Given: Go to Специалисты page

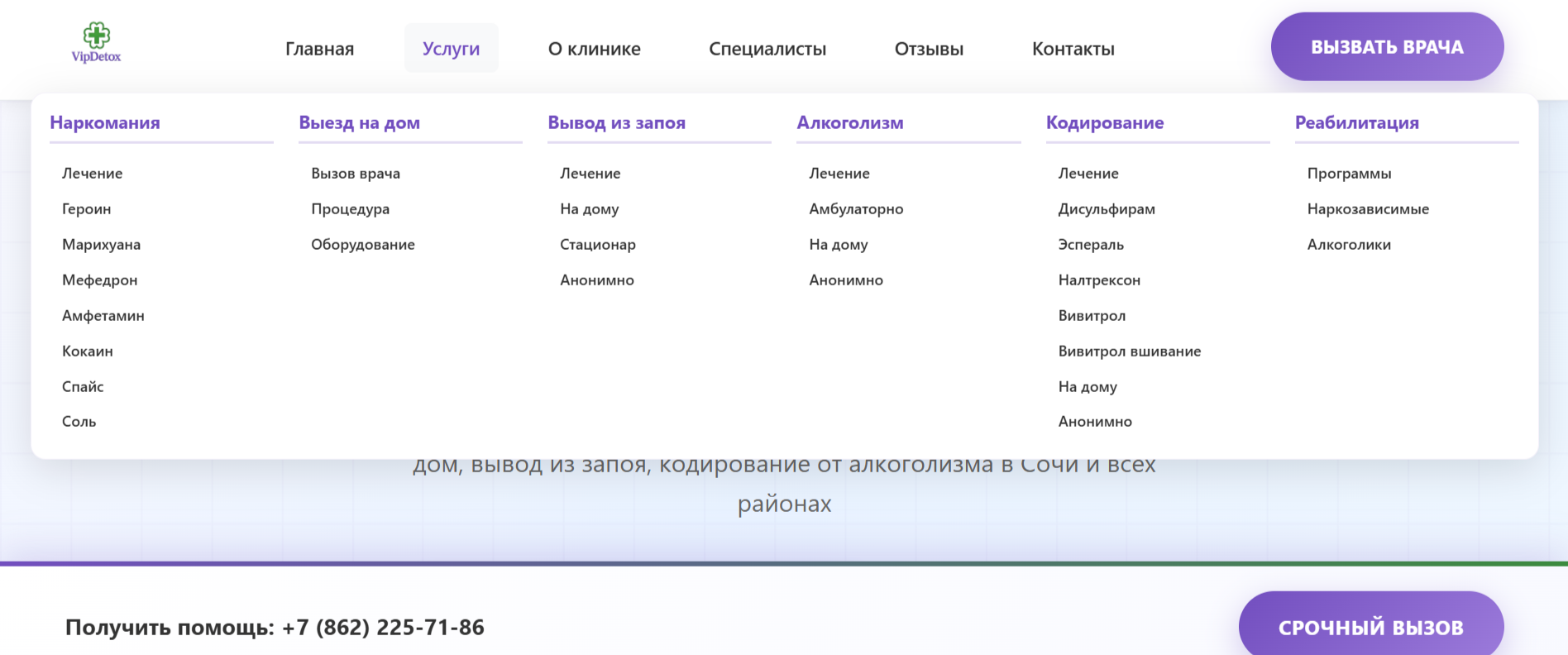Looking at the screenshot, I should coord(767,49).
